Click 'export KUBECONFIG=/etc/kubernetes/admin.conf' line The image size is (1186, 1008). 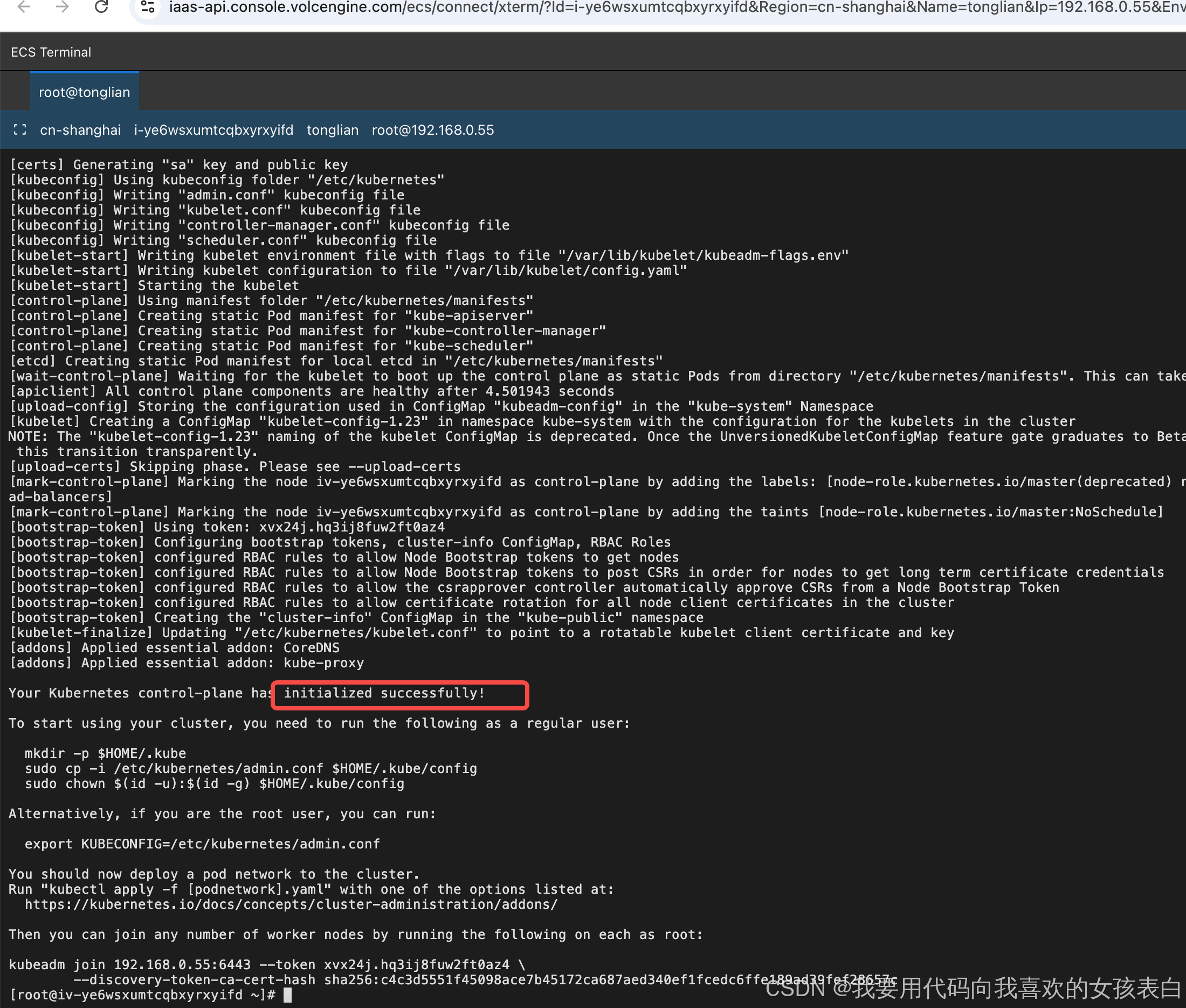click(202, 844)
